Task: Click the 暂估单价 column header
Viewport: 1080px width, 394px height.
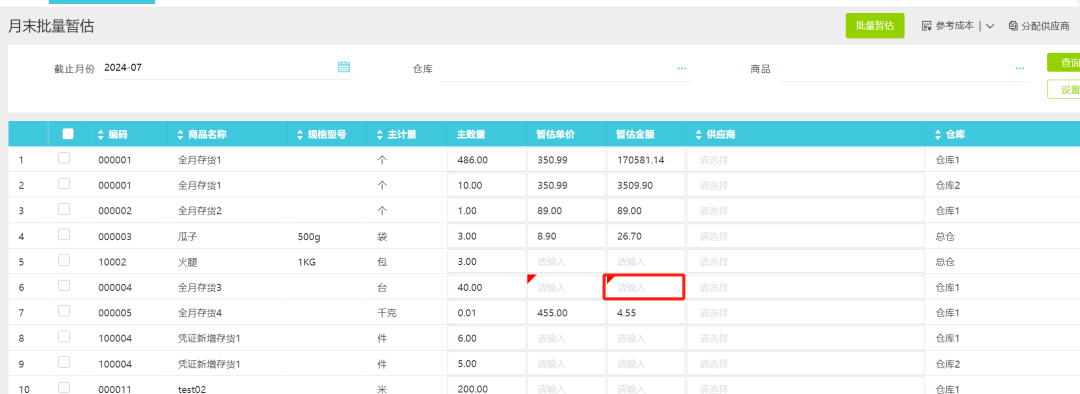Action: pos(555,134)
